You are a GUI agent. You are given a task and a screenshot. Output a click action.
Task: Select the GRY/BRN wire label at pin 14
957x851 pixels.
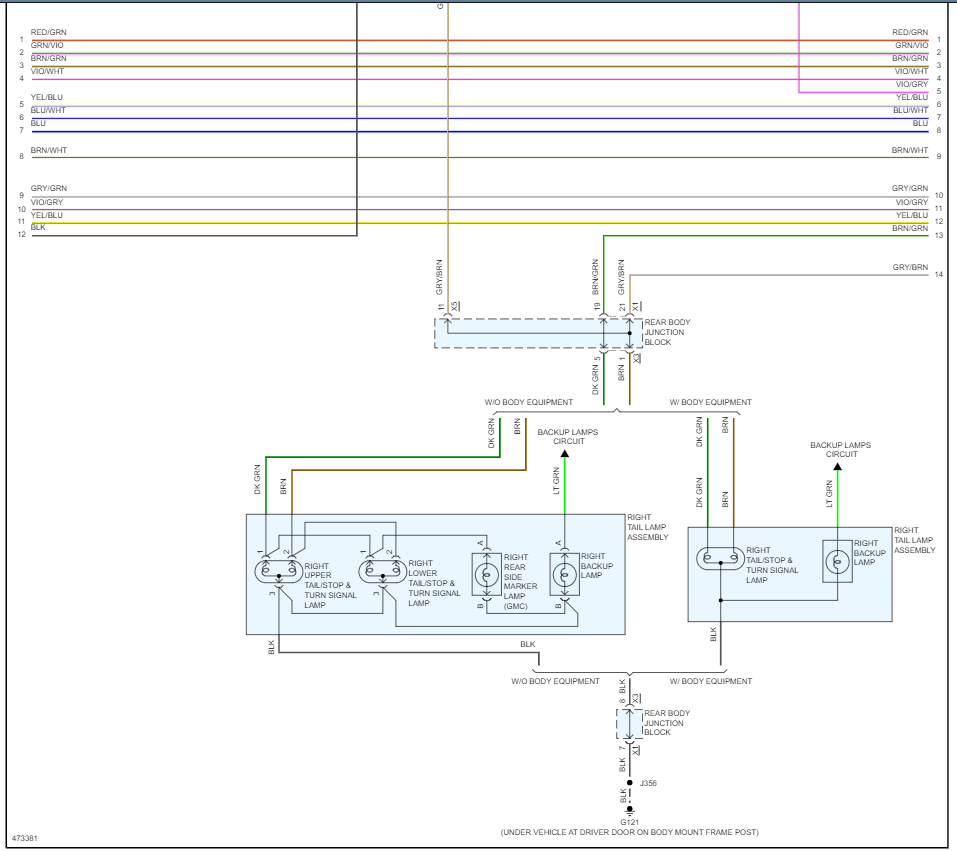coord(910,267)
